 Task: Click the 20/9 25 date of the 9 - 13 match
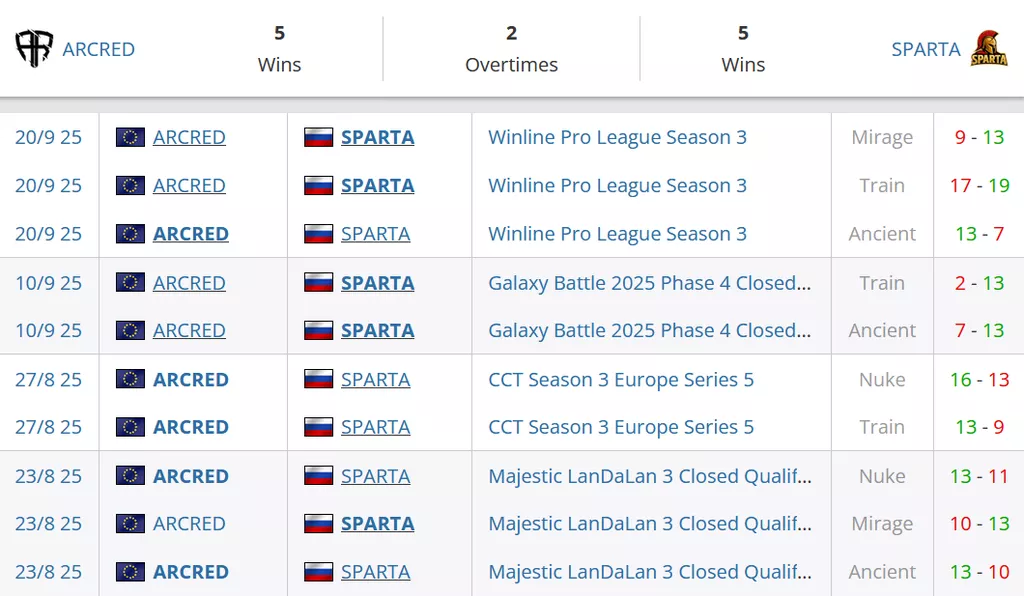click(48, 137)
